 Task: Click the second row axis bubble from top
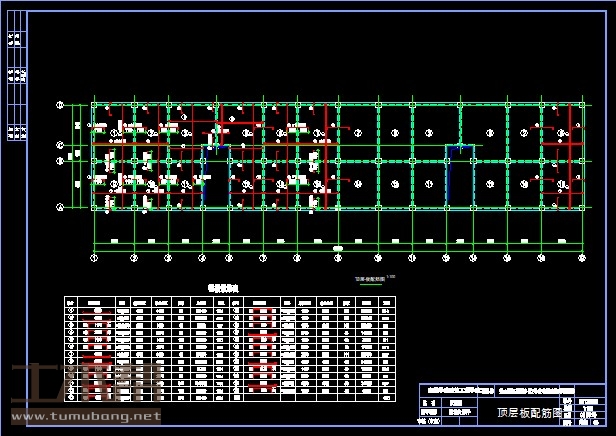coord(60,146)
